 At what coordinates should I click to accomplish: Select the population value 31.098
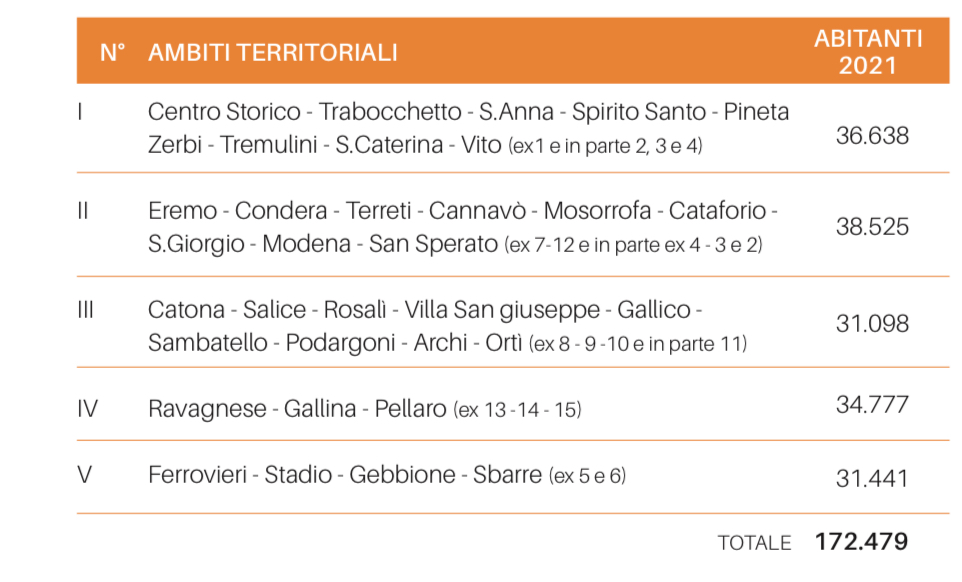872,324
